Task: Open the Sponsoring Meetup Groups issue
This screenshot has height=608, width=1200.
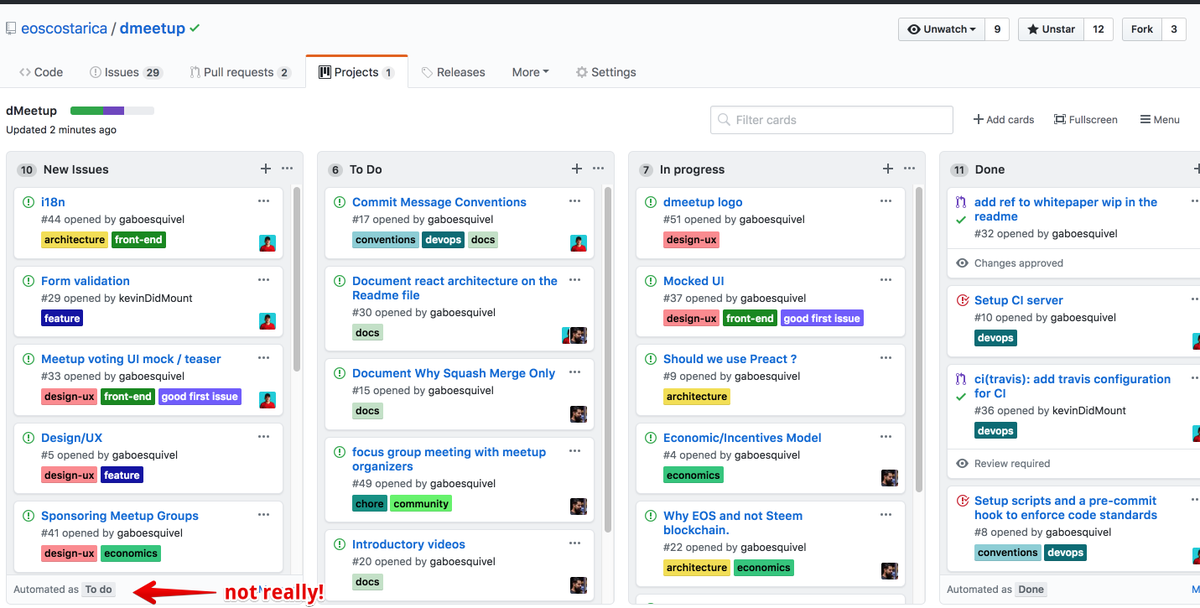Action: click(x=120, y=516)
